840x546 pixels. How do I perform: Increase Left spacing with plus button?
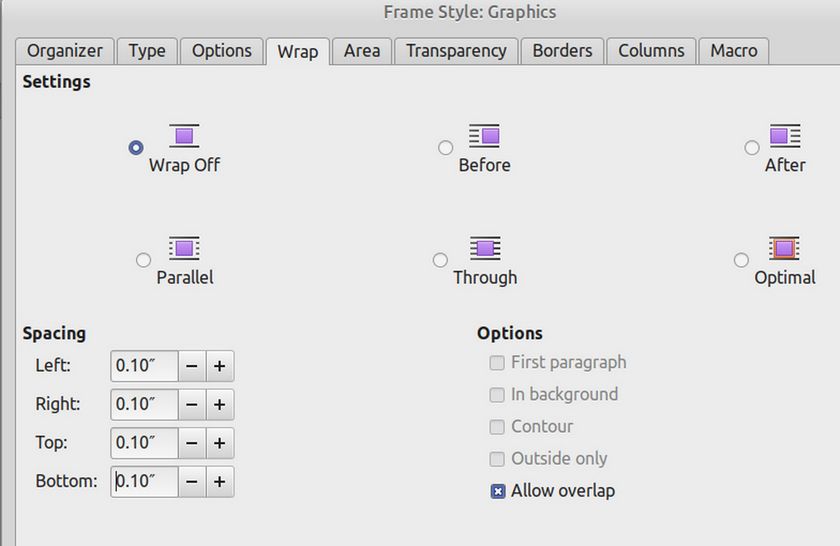[219, 367]
